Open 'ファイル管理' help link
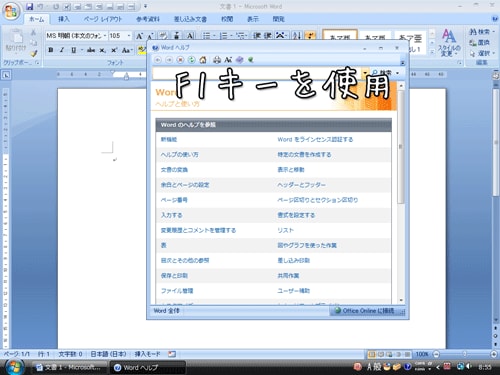Screen dimensions: 500x375 point(177,291)
